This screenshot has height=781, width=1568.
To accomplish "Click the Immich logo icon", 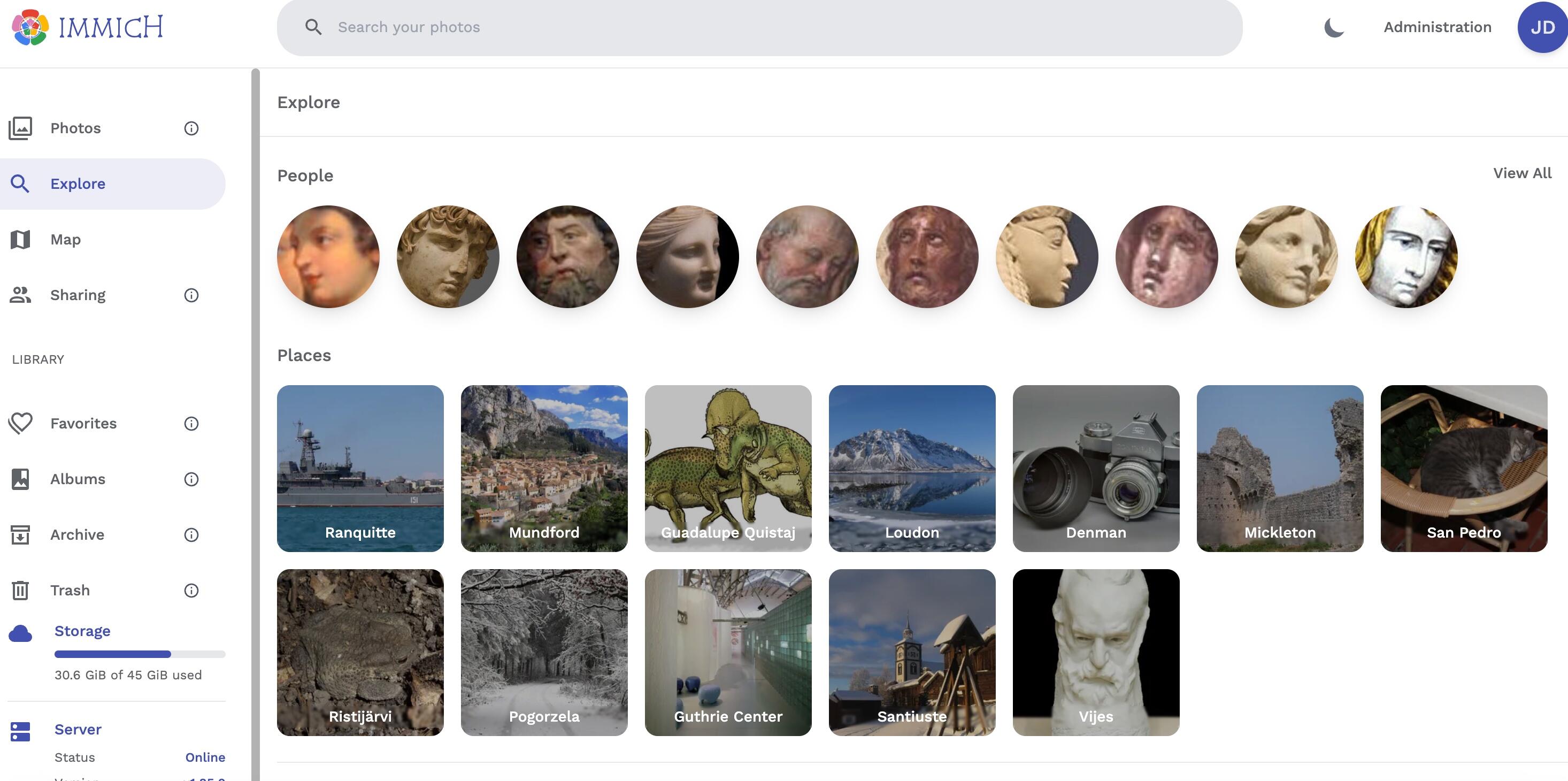I will coord(30,27).
